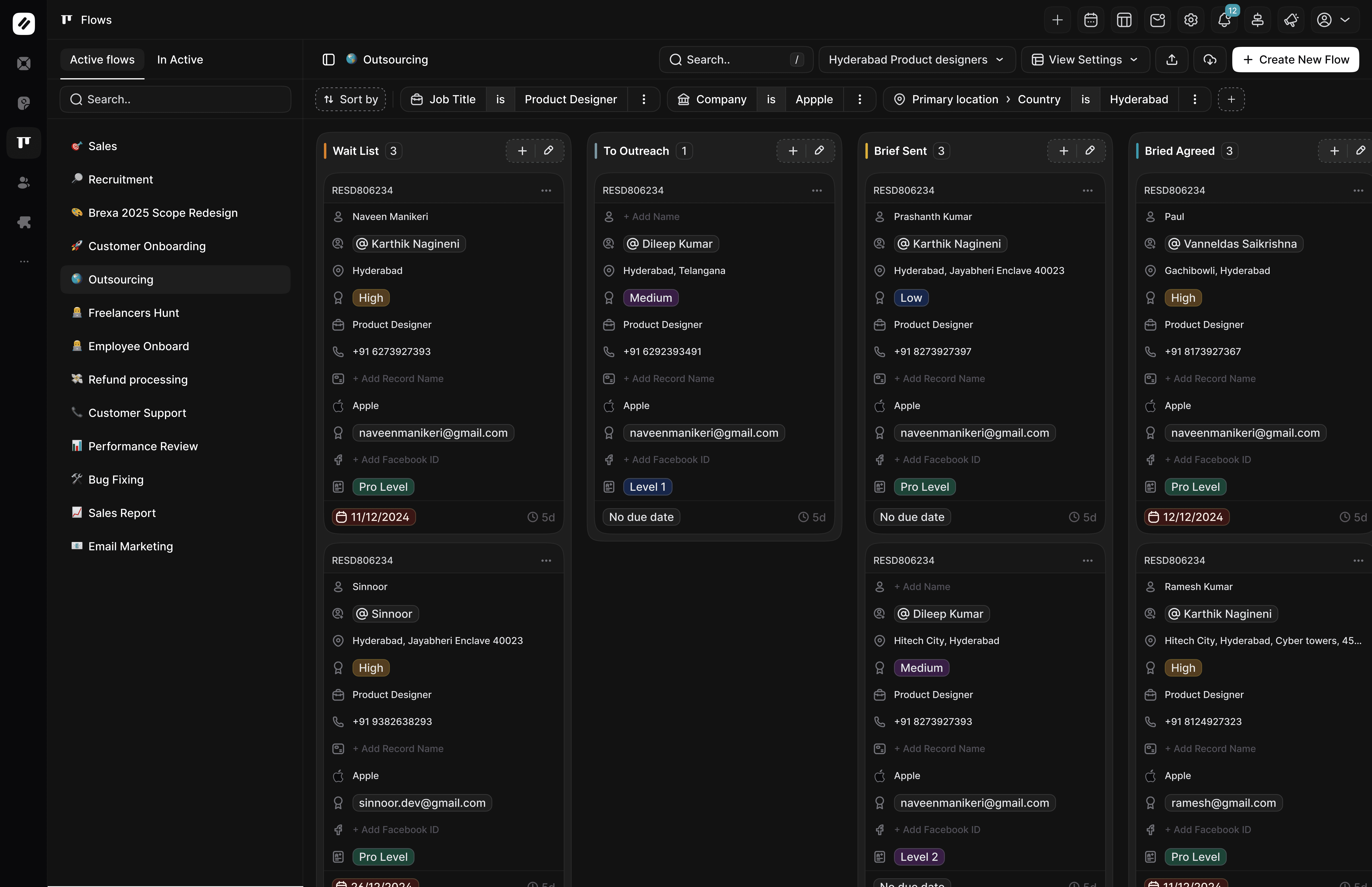
Task: Click due date 11/12/2024 on Naveen card
Action: [x=374, y=517]
